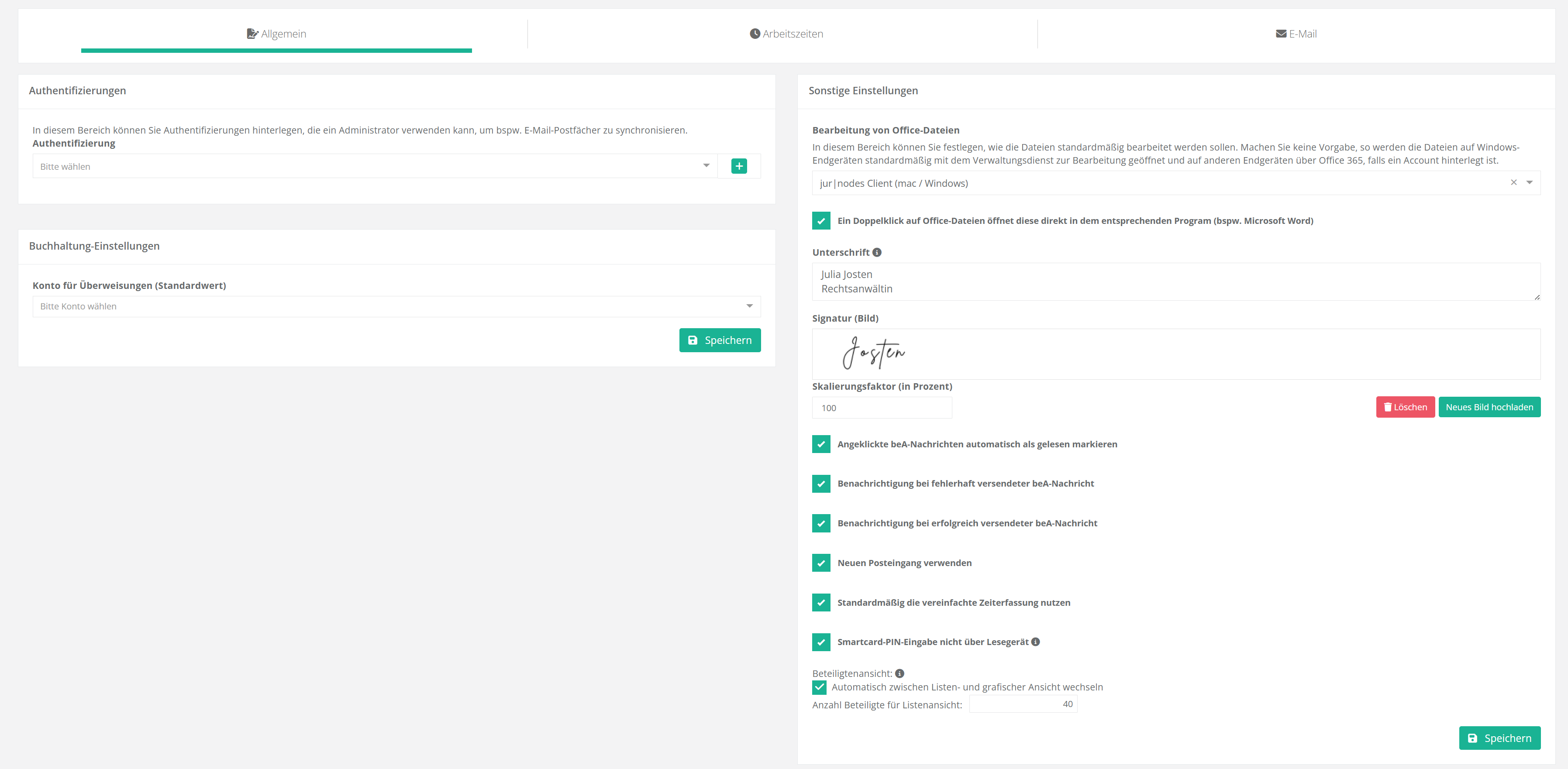Click the Skalierungsfaktor input field
1568x769 pixels.
pyautogui.click(x=882, y=408)
